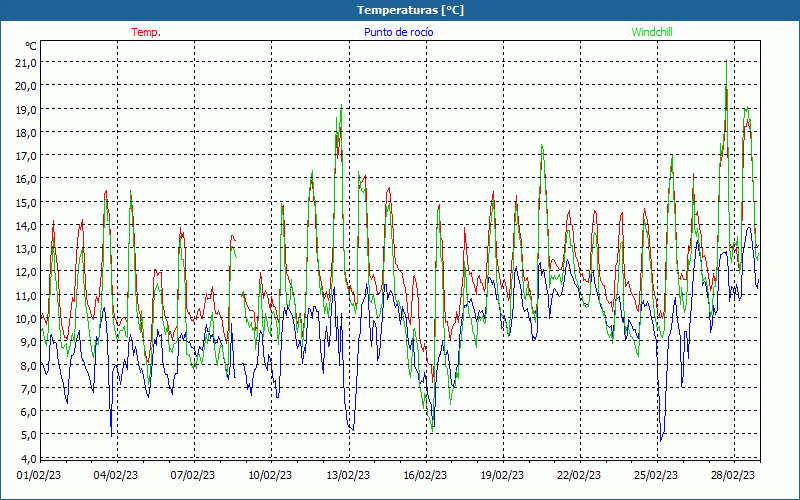Click the 11,0 value on the temperature axis

26,295
